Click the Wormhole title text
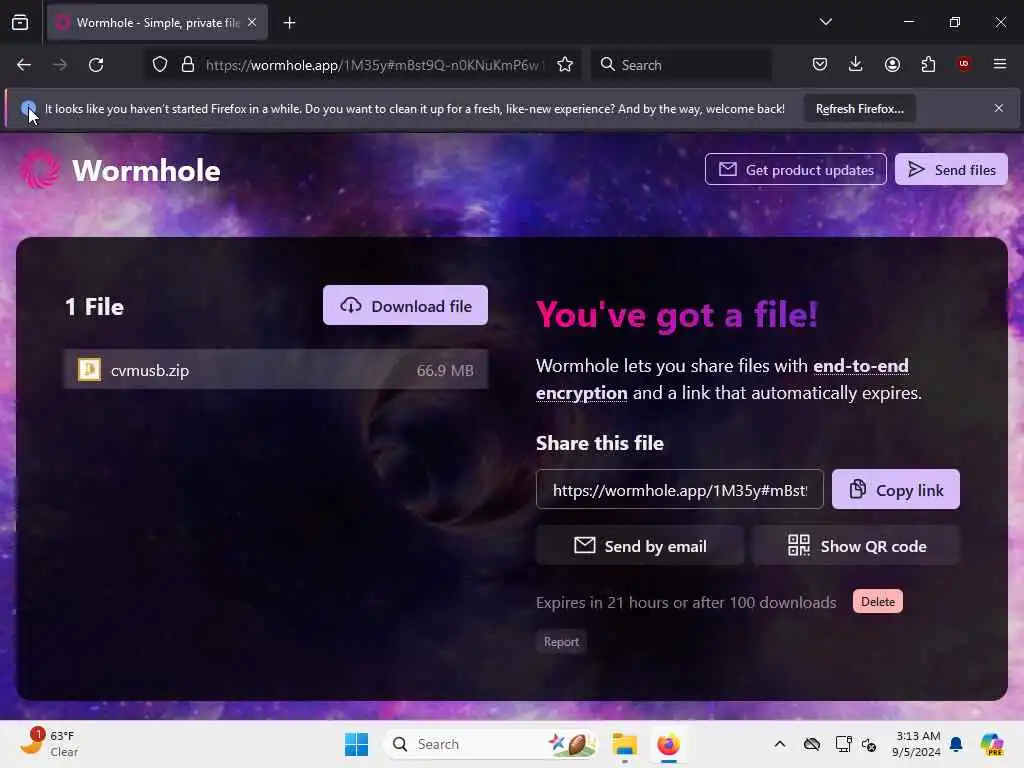This screenshot has height=768, width=1024. coord(146,171)
